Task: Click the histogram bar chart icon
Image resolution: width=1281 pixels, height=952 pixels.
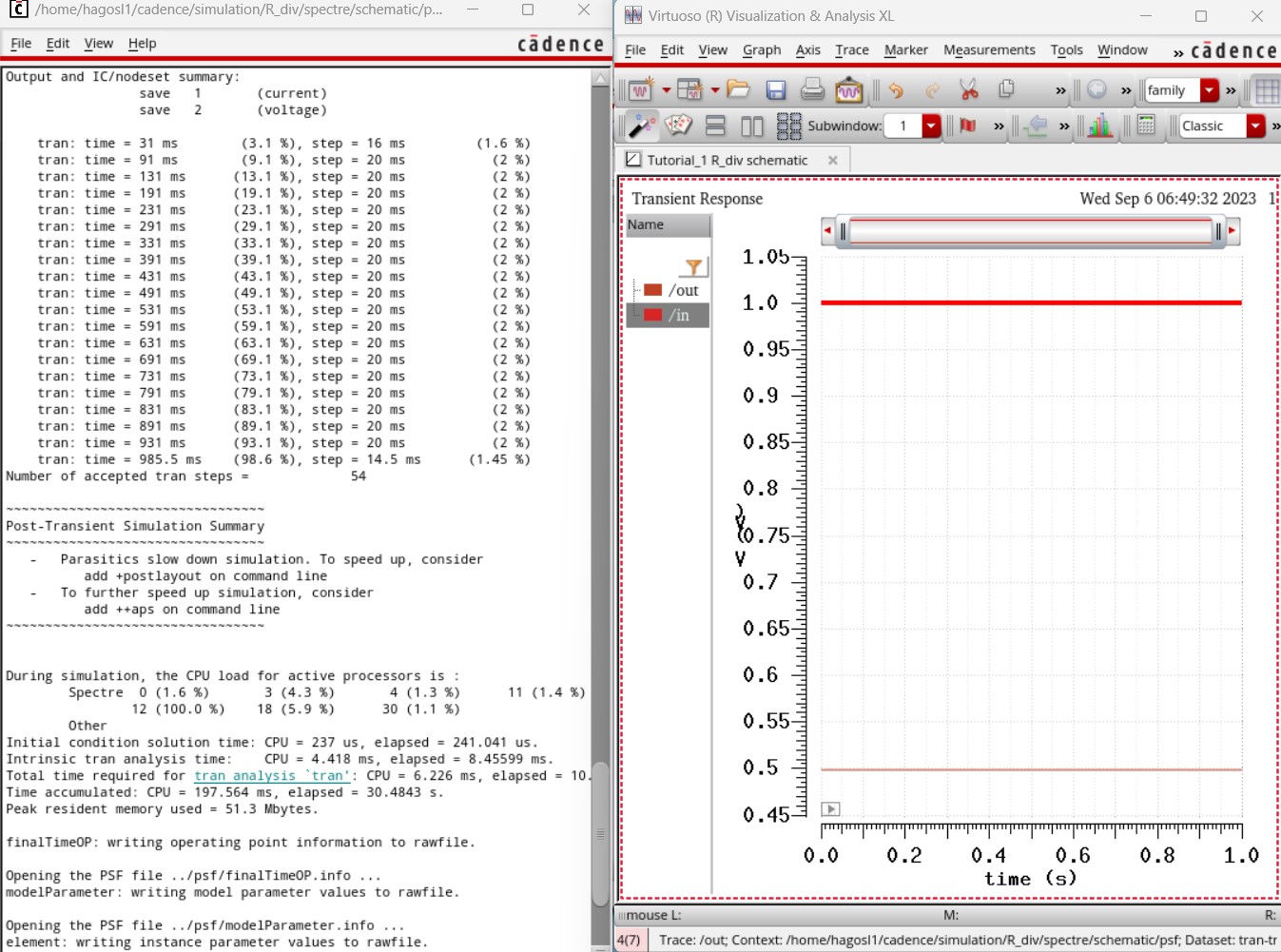Action: coord(1099,126)
